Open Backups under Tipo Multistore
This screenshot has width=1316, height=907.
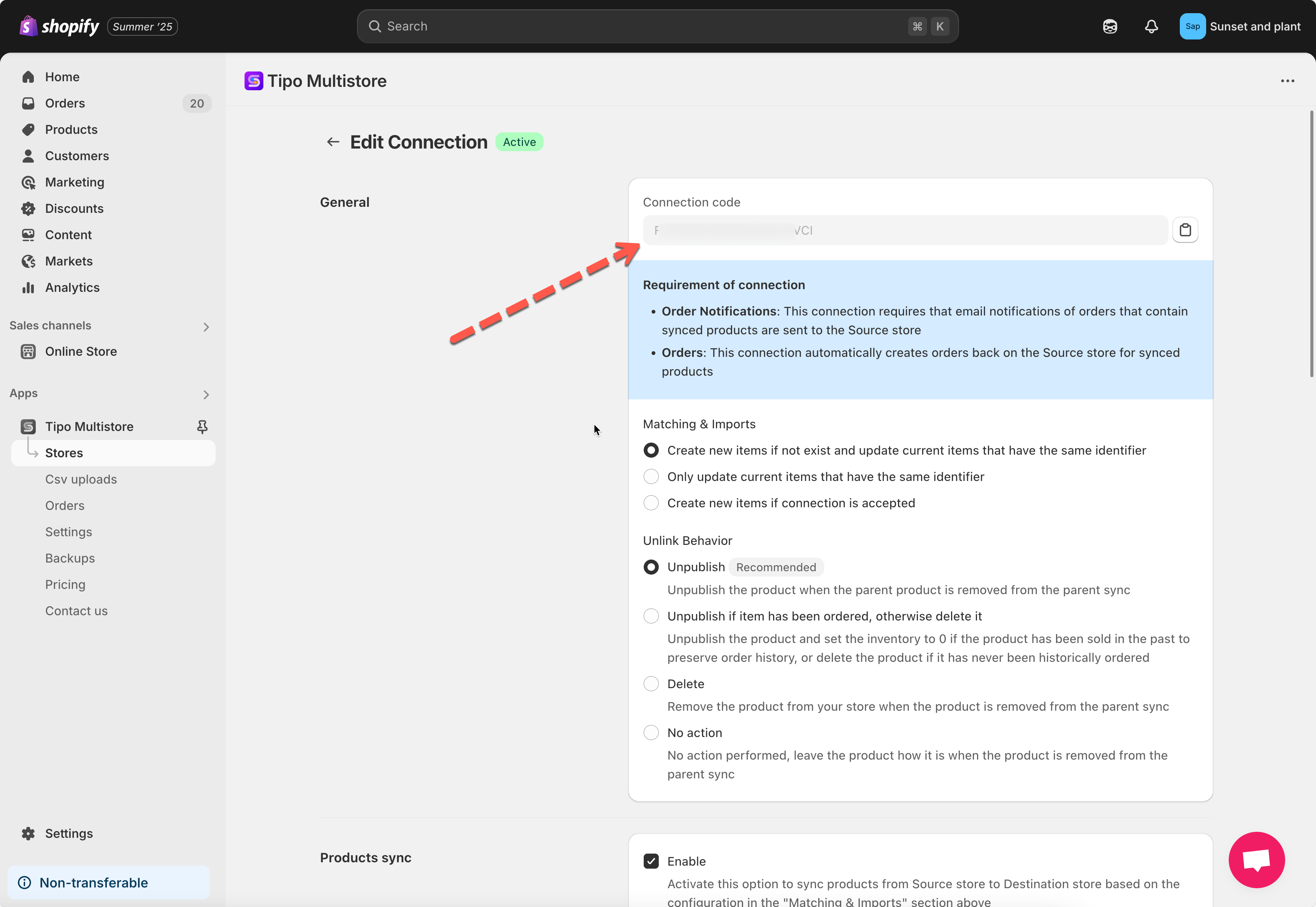(x=70, y=558)
